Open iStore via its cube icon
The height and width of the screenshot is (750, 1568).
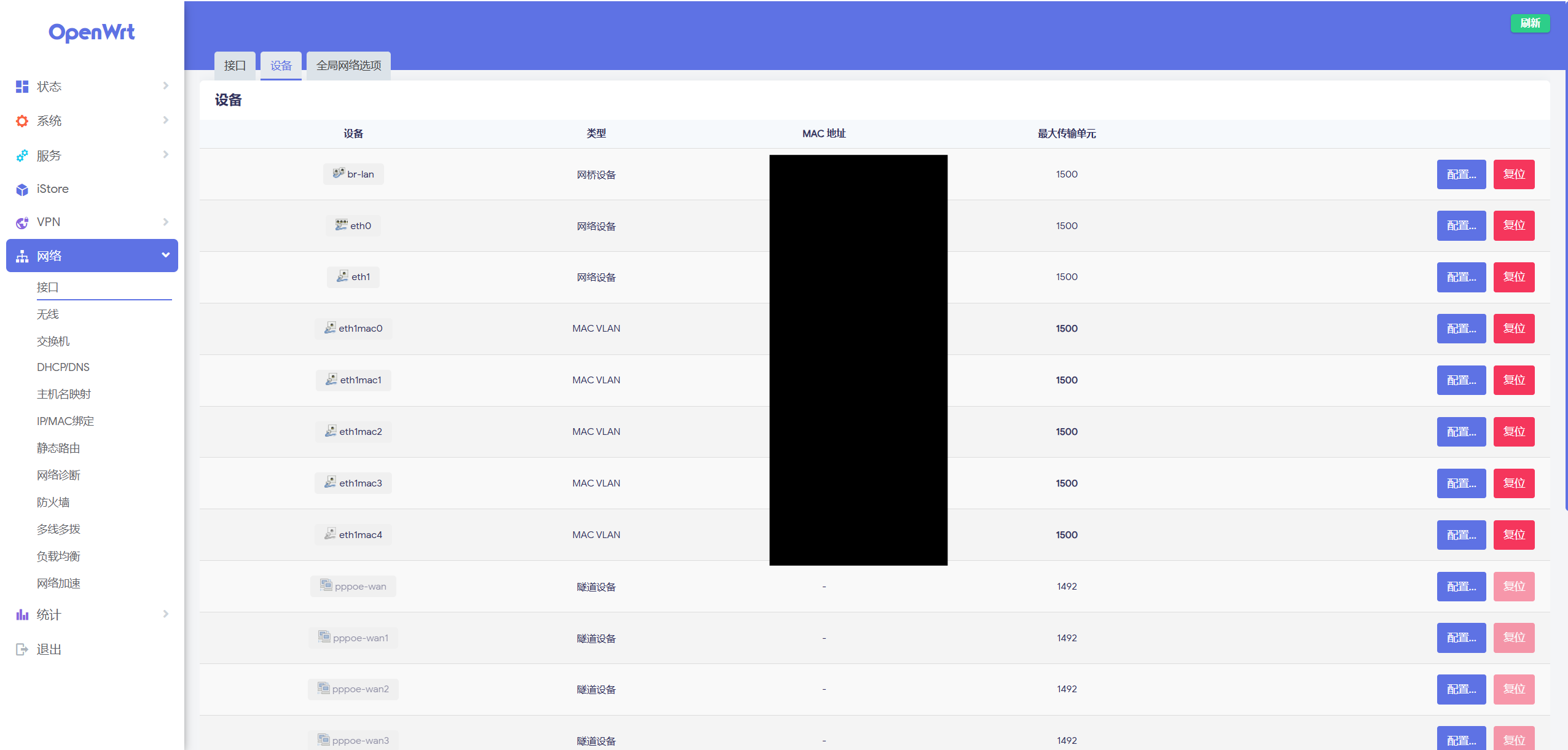pyautogui.click(x=22, y=190)
